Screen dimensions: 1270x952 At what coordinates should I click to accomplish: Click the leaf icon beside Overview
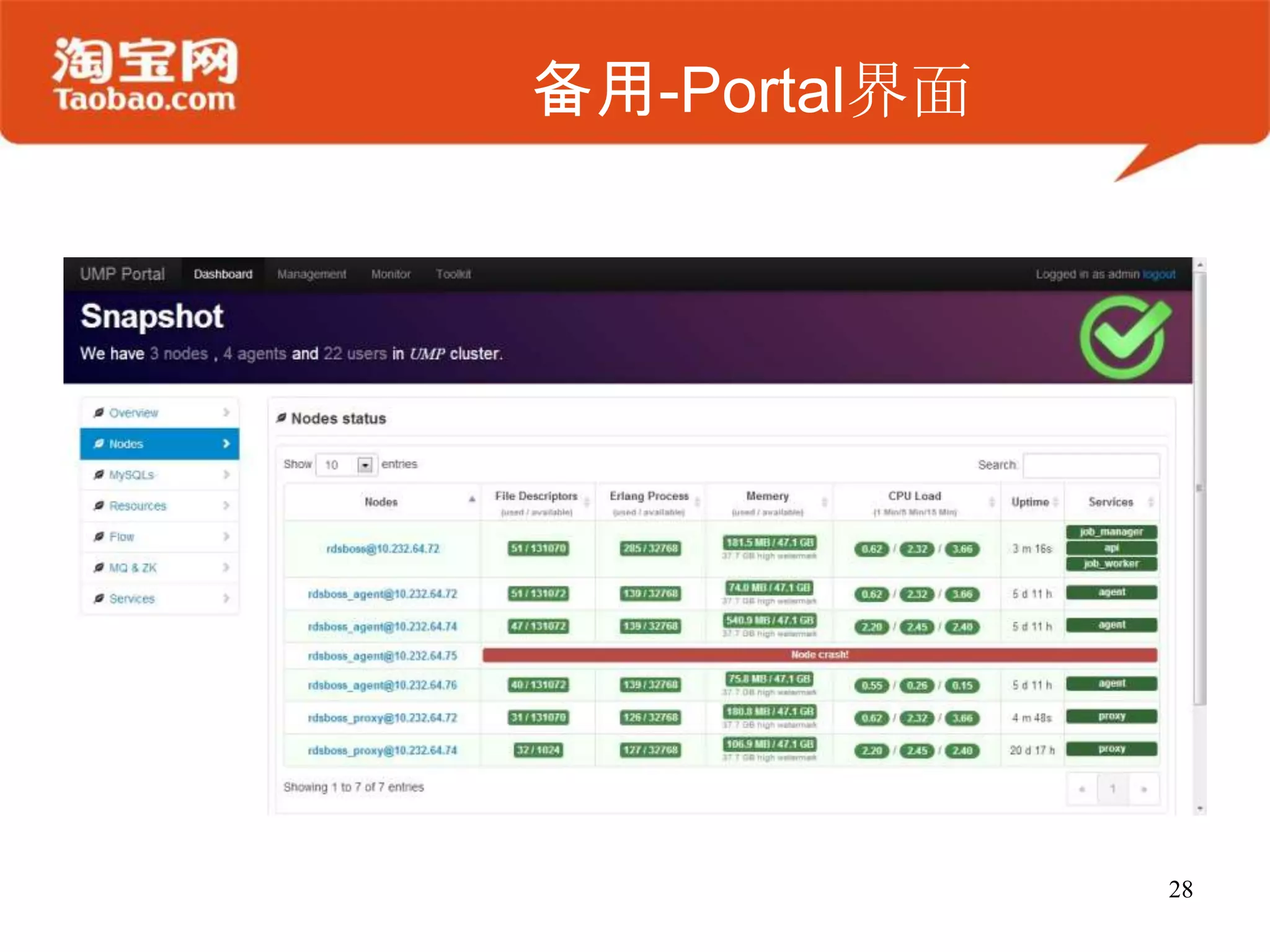tap(99, 413)
